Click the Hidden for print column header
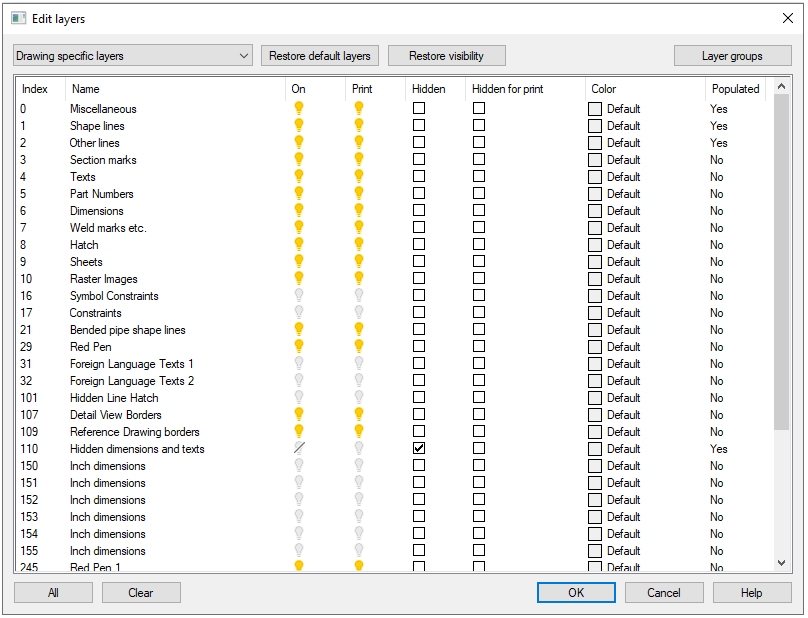The image size is (808, 618). pyautogui.click(x=525, y=89)
